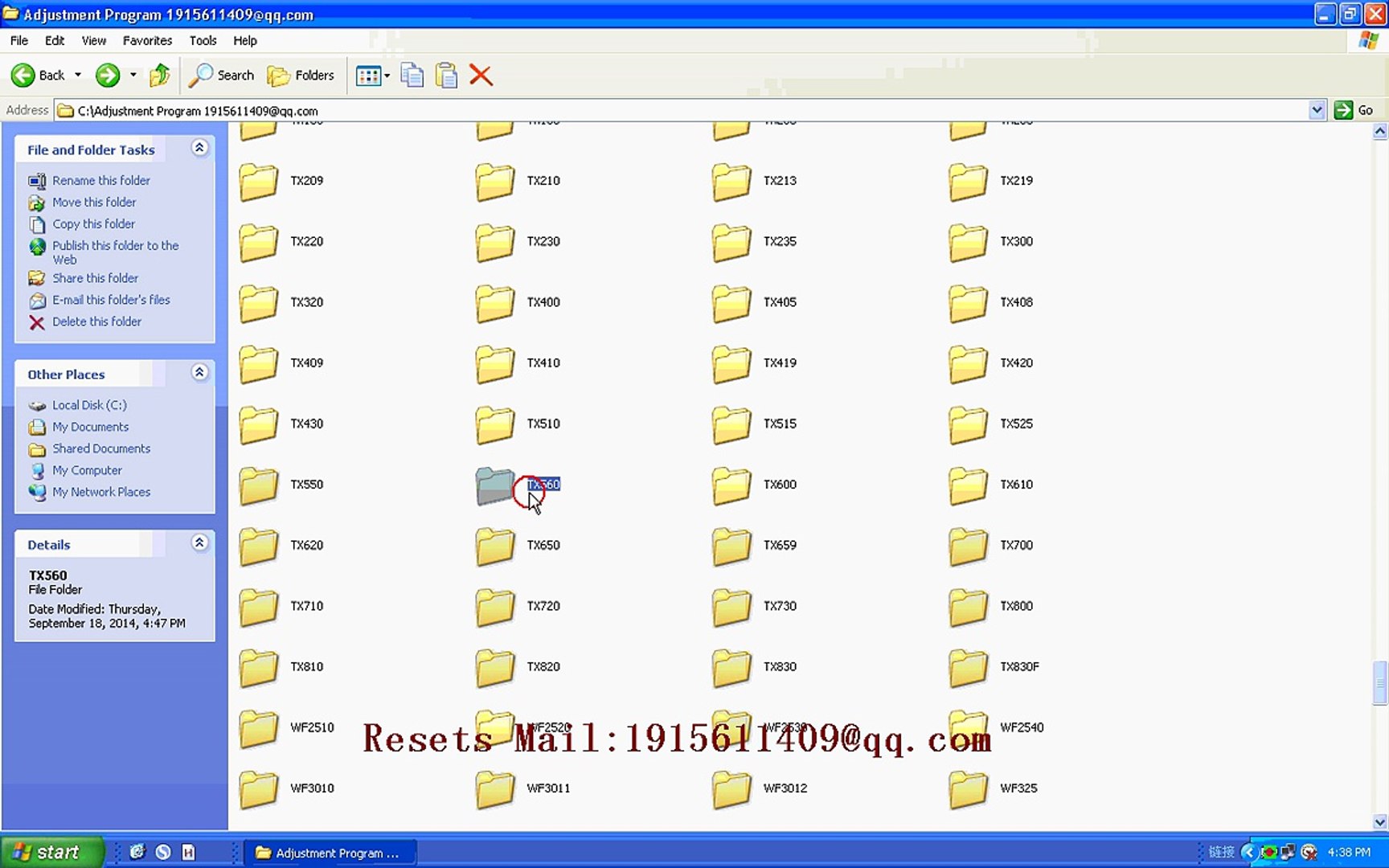Click E-mail this folder's files
Viewport: 1389px width, 868px height.
(111, 300)
